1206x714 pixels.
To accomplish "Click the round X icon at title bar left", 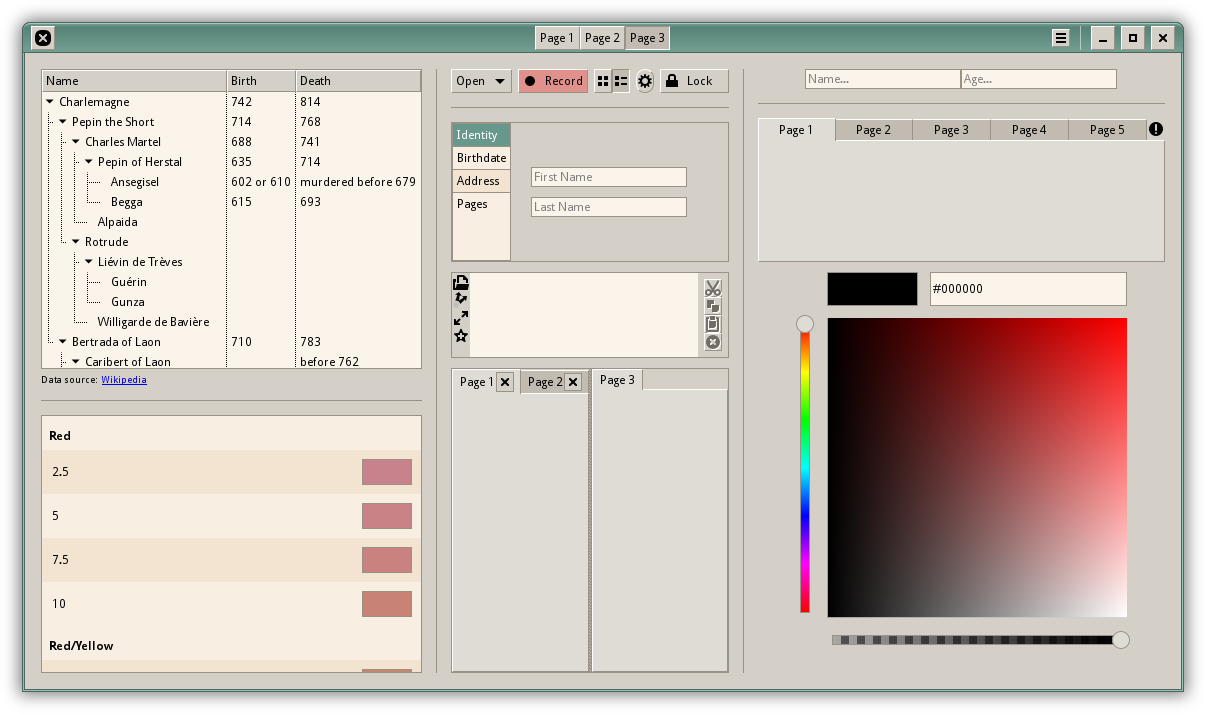I will click(43, 38).
